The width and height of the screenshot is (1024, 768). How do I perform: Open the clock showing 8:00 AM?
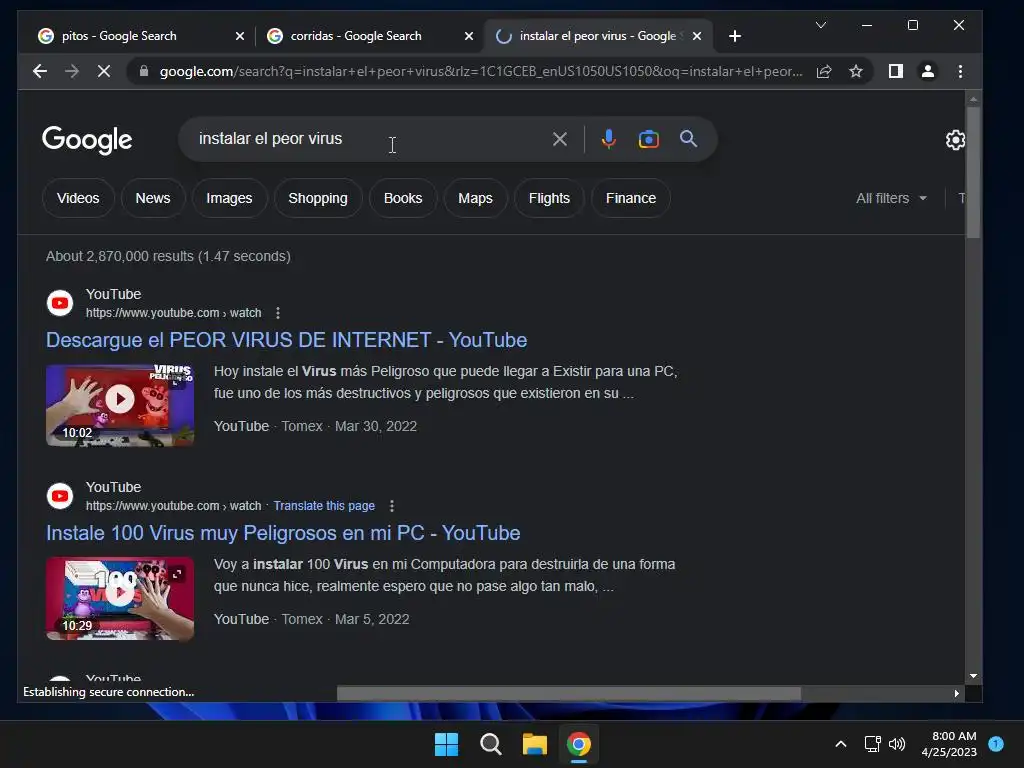(949, 744)
